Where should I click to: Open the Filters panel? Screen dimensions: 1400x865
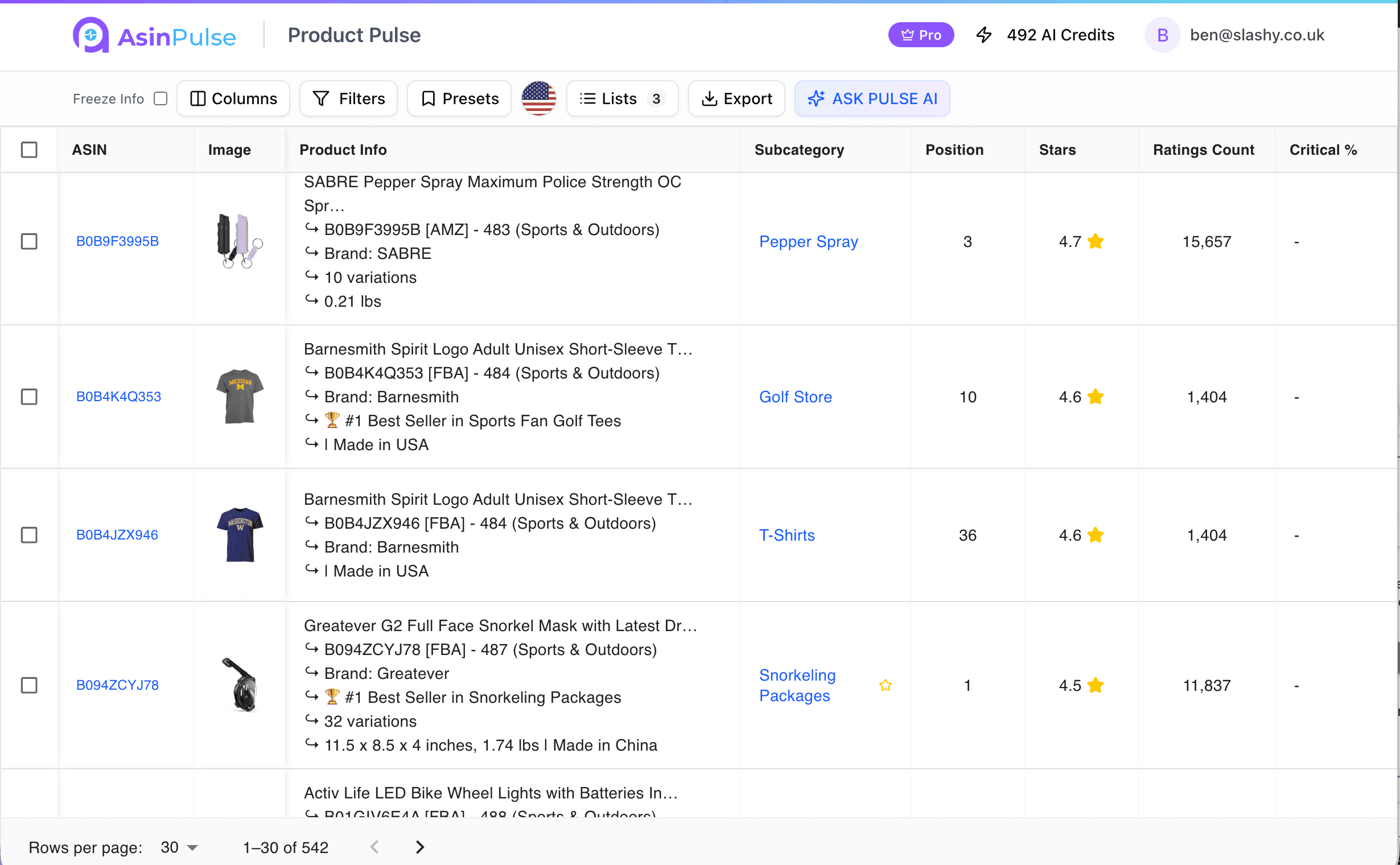pos(348,98)
